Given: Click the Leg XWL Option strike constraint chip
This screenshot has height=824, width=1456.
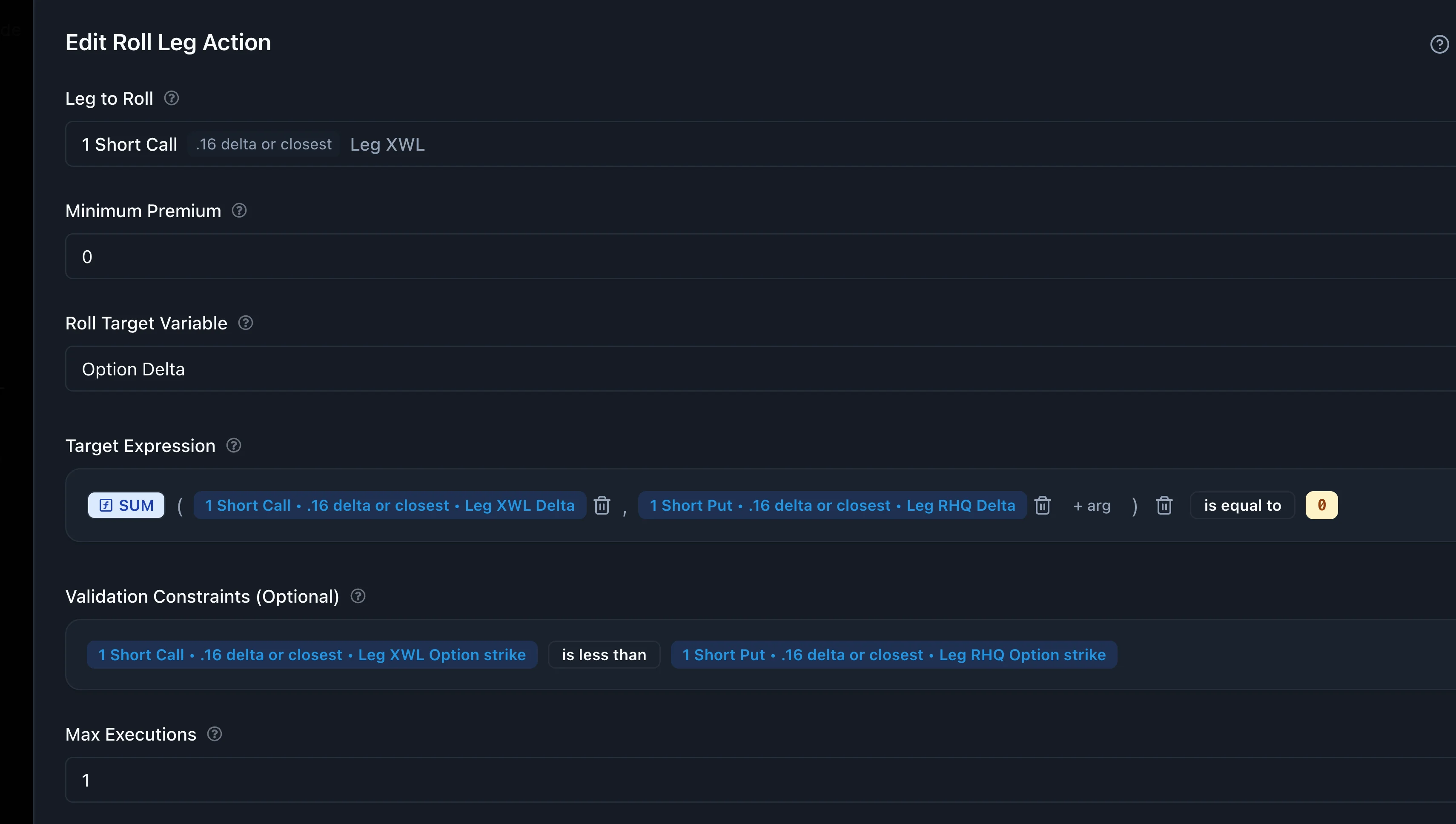Looking at the screenshot, I should coord(312,655).
